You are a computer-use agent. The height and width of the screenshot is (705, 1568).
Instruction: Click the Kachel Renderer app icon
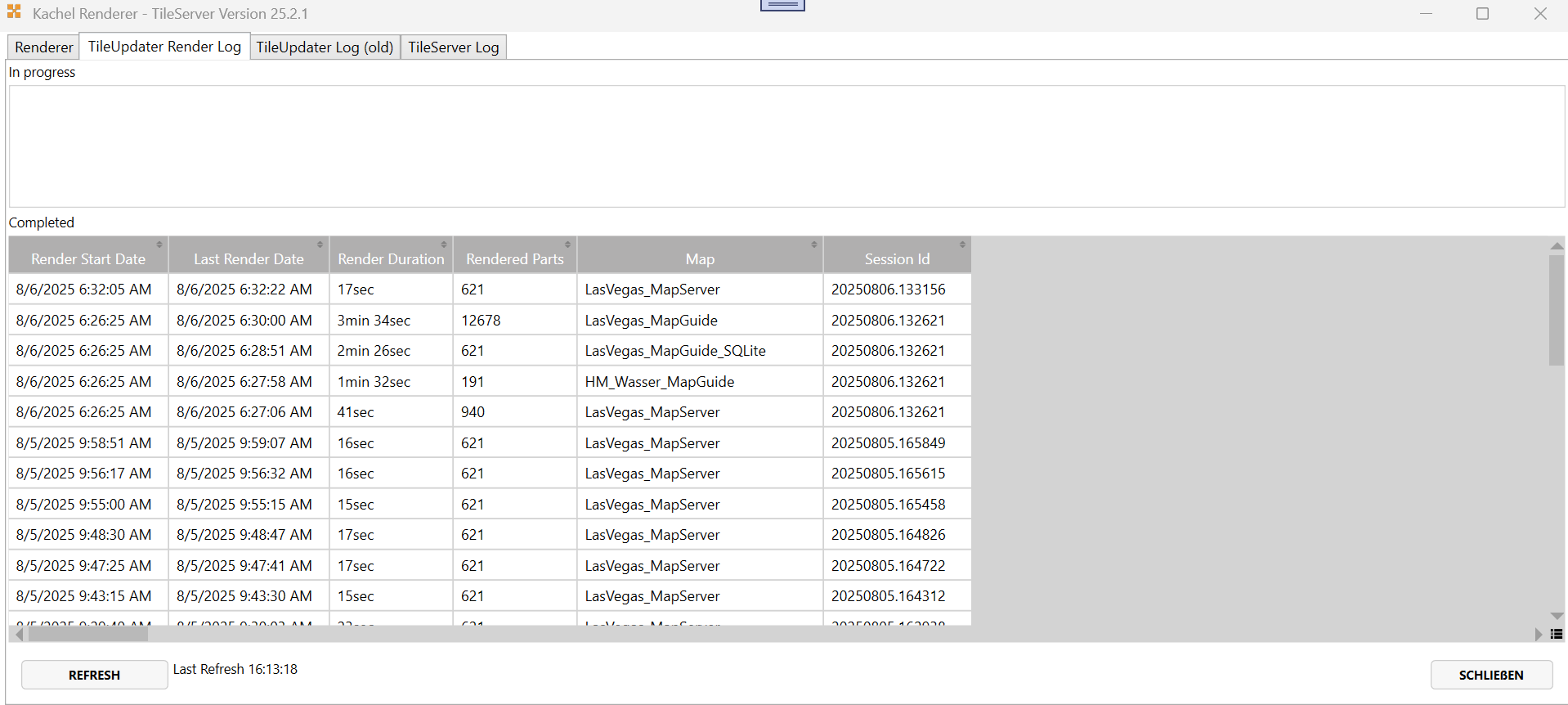coord(14,12)
